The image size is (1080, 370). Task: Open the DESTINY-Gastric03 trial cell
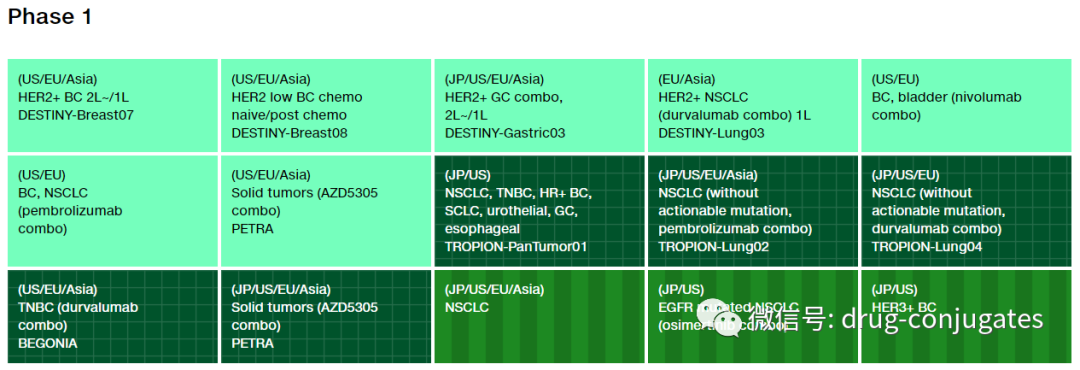click(x=539, y=105)
